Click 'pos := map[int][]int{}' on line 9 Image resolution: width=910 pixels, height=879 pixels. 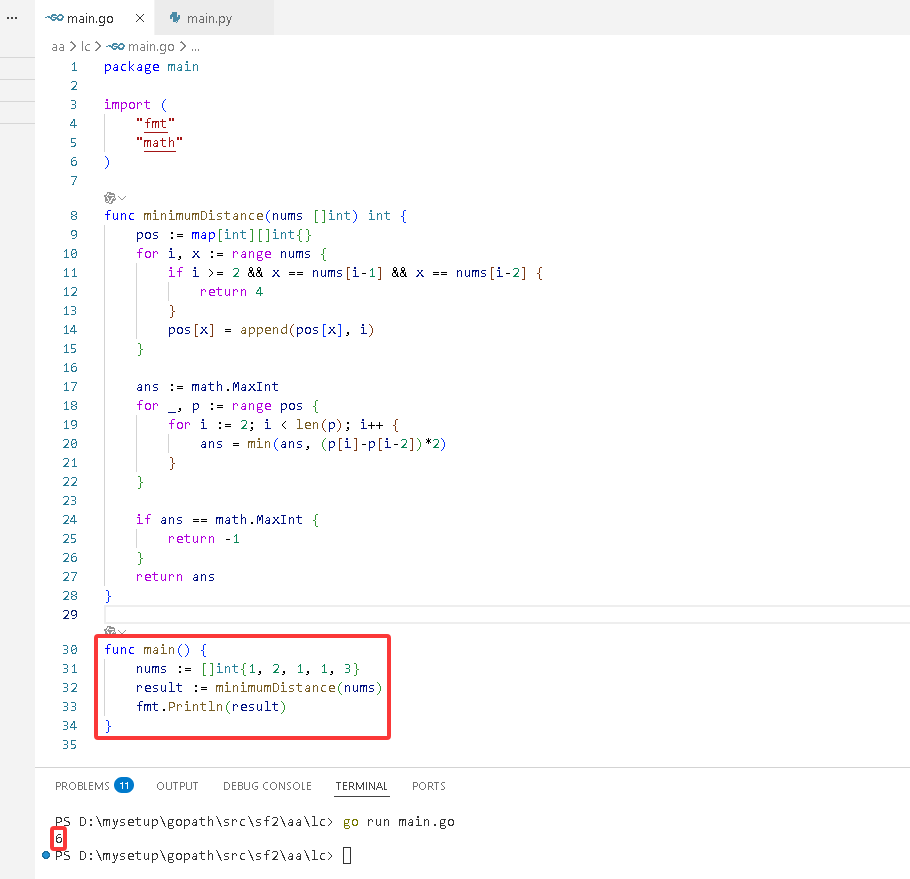(224, 235)
